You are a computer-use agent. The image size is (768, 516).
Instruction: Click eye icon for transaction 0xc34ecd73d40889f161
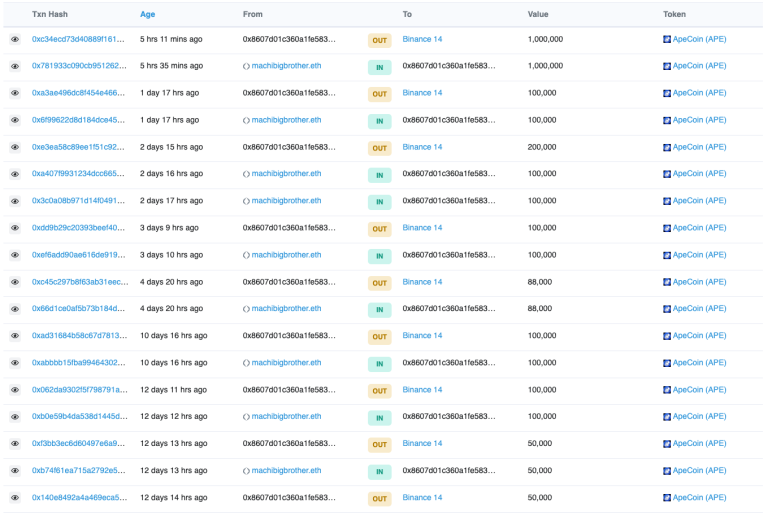point(15,39)
